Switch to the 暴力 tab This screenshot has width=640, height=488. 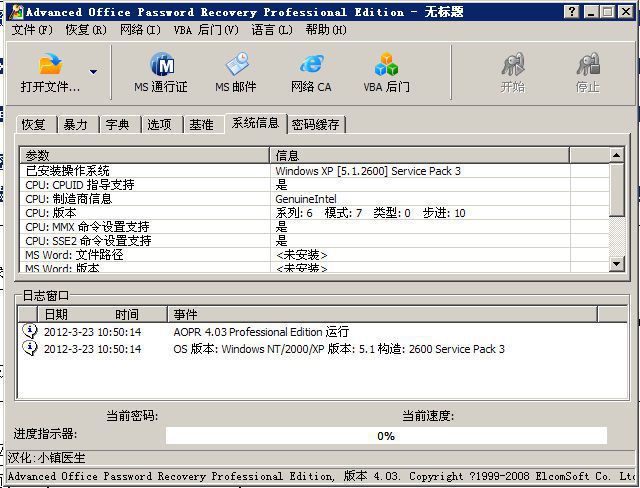[76, 124]
